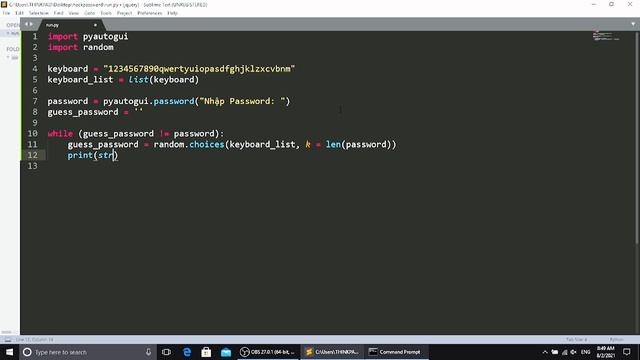640x360 pixels.
Task: Click line number 1 in gutter
Action: click(35, 37)
